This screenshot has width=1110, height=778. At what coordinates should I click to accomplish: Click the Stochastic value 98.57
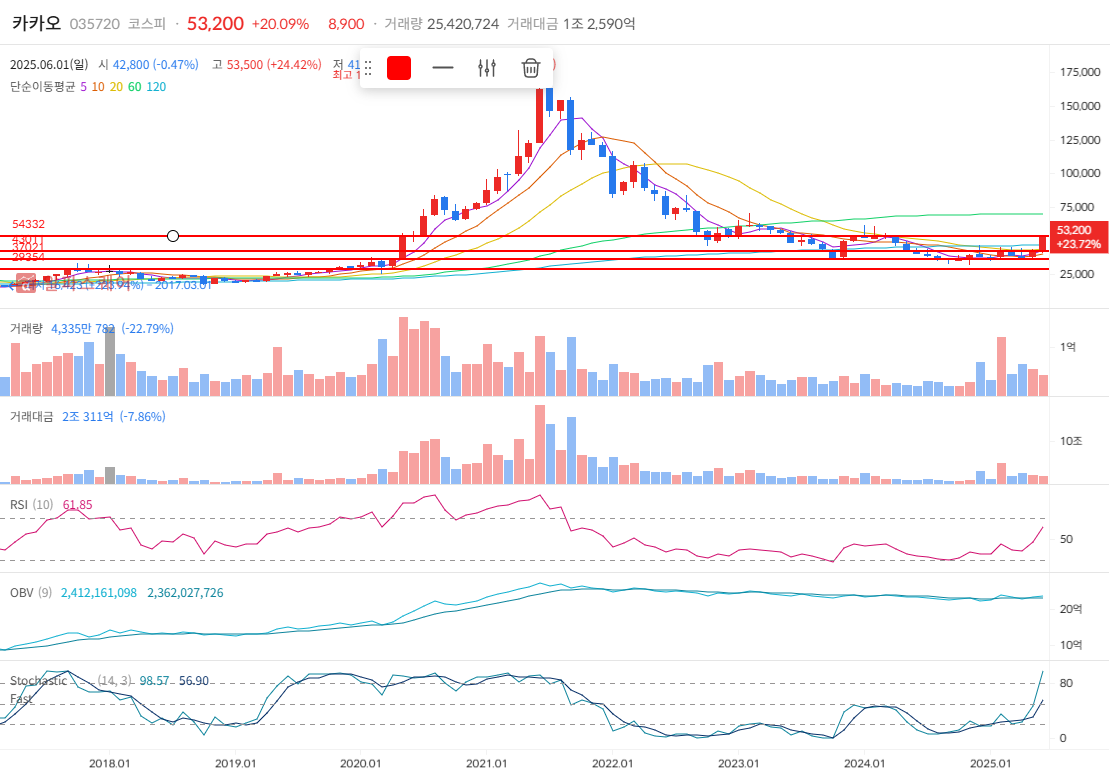[154, 681]
